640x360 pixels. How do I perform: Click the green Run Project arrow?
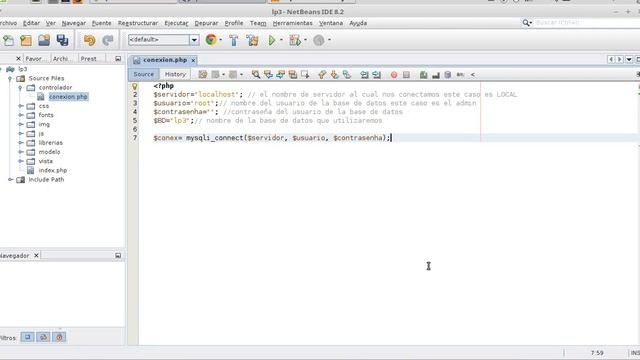click(x=271, y=40)
